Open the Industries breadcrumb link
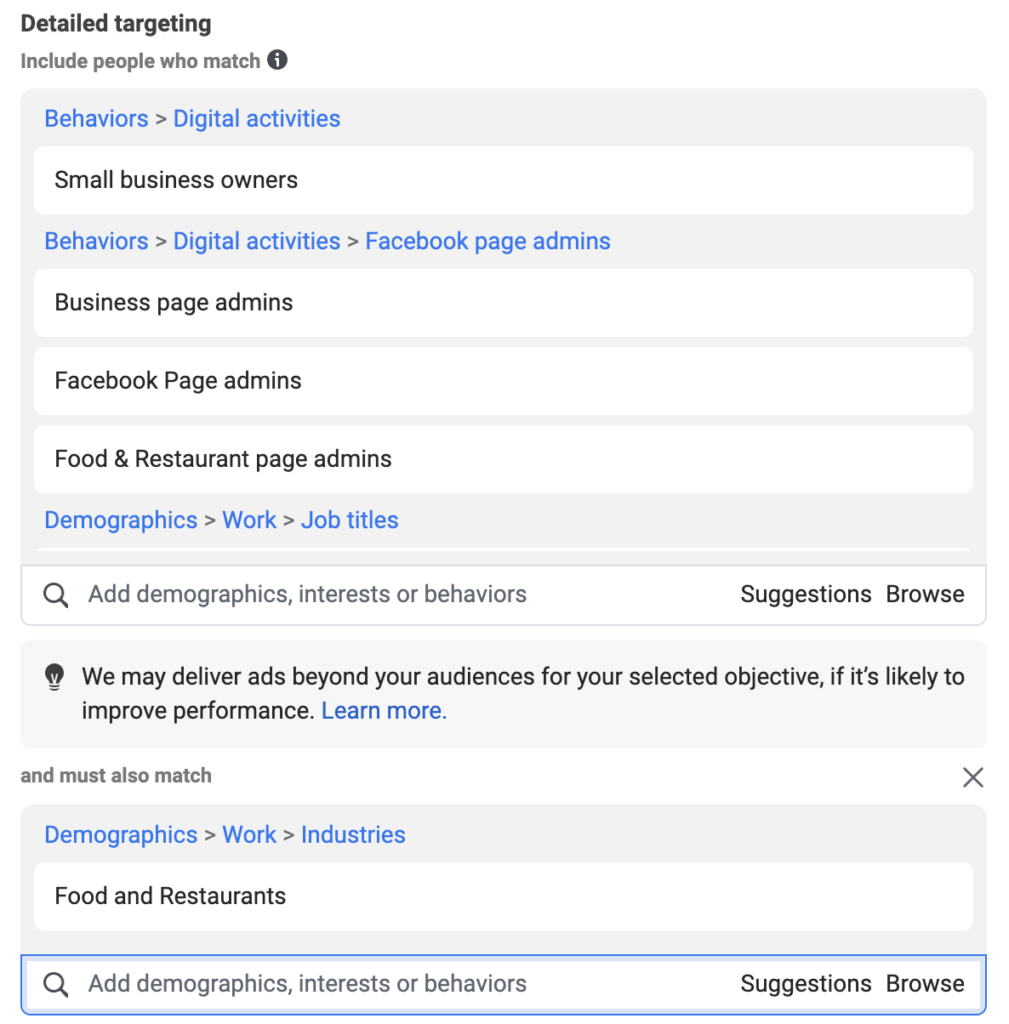 (353, 835)
